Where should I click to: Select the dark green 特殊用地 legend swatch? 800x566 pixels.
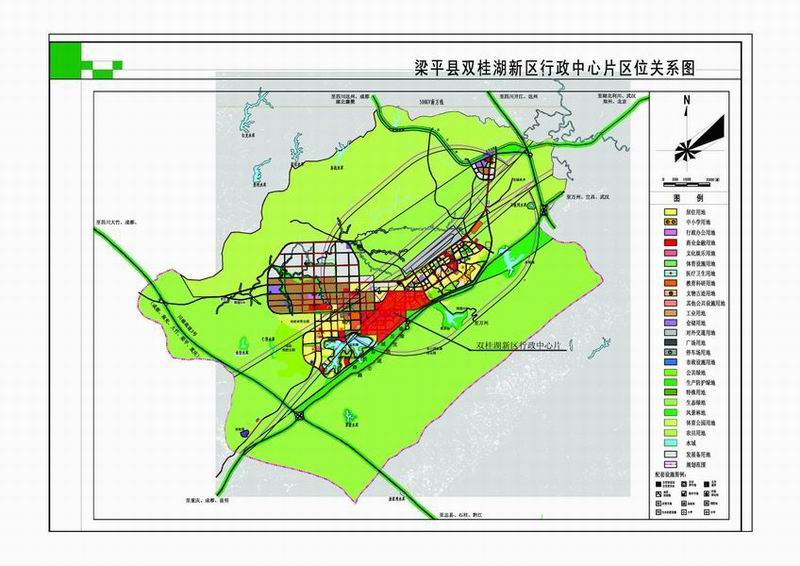[670, 392]
